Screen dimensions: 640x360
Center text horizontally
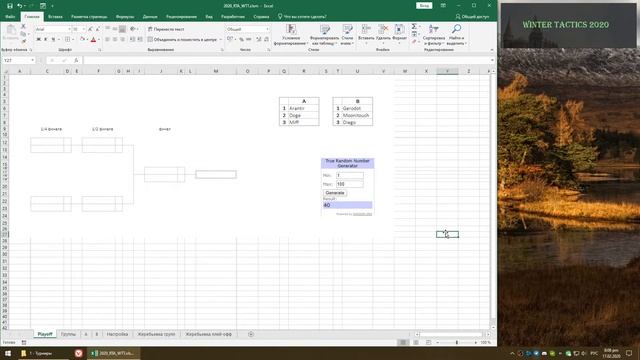(115, 40)
